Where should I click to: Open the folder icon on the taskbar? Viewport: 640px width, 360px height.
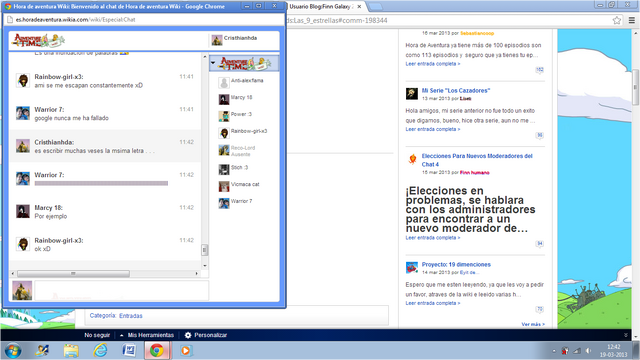pyautogui.click(x=71, y=351)
